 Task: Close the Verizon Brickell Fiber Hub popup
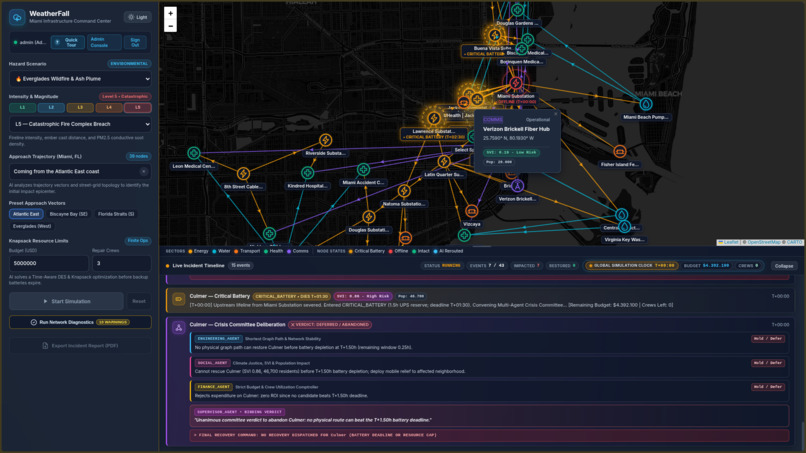tap(556, 114)
